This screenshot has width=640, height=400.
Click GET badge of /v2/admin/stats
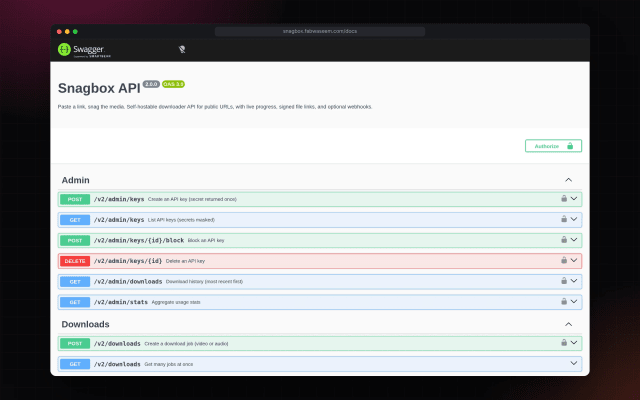(x=75, y=302)
